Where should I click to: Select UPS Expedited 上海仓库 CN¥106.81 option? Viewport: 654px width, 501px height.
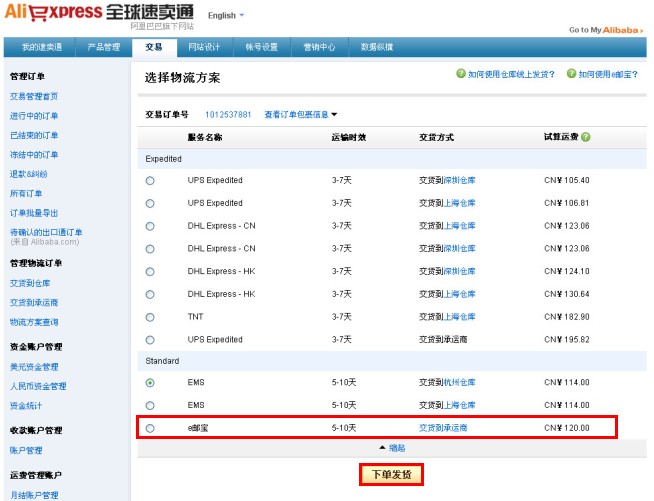coord(150,204)
